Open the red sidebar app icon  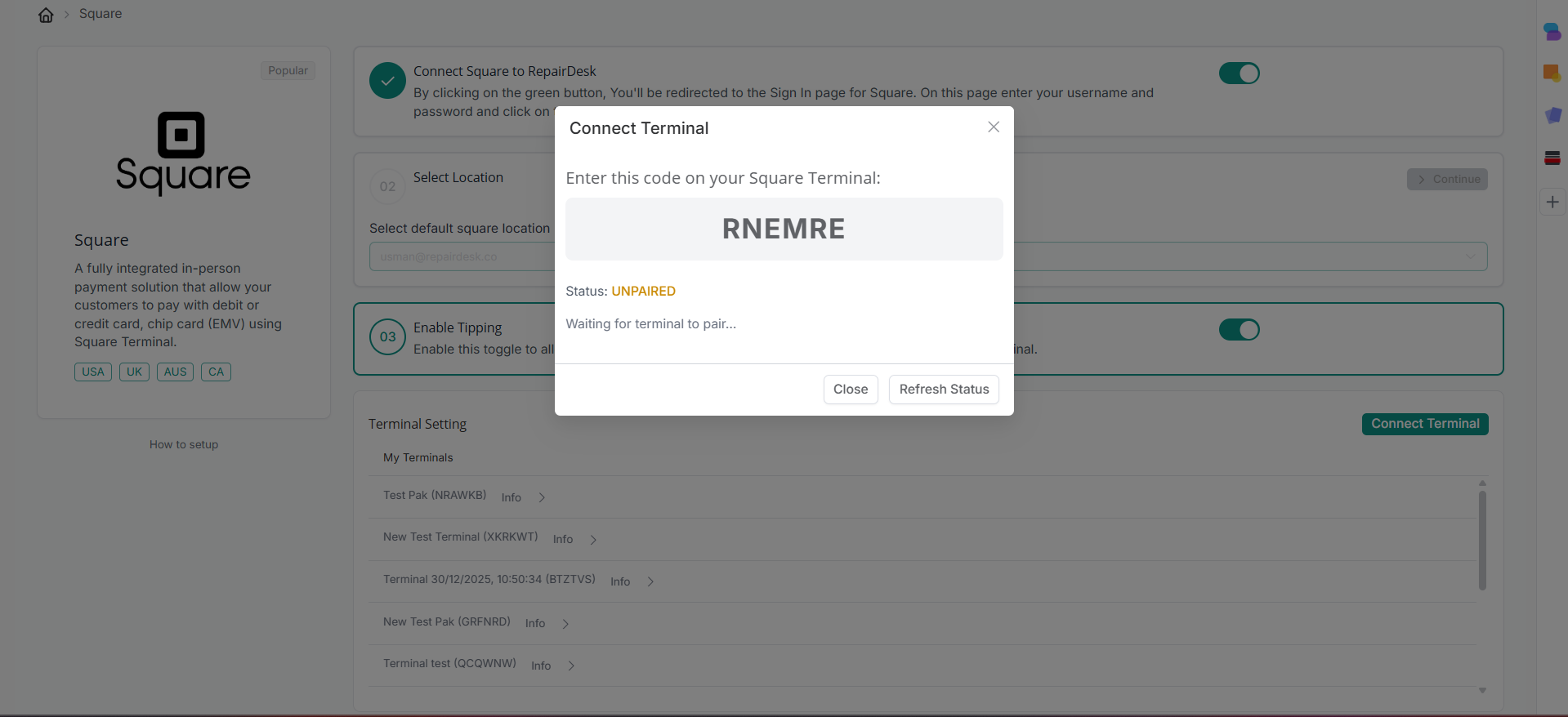point(1552,158)
